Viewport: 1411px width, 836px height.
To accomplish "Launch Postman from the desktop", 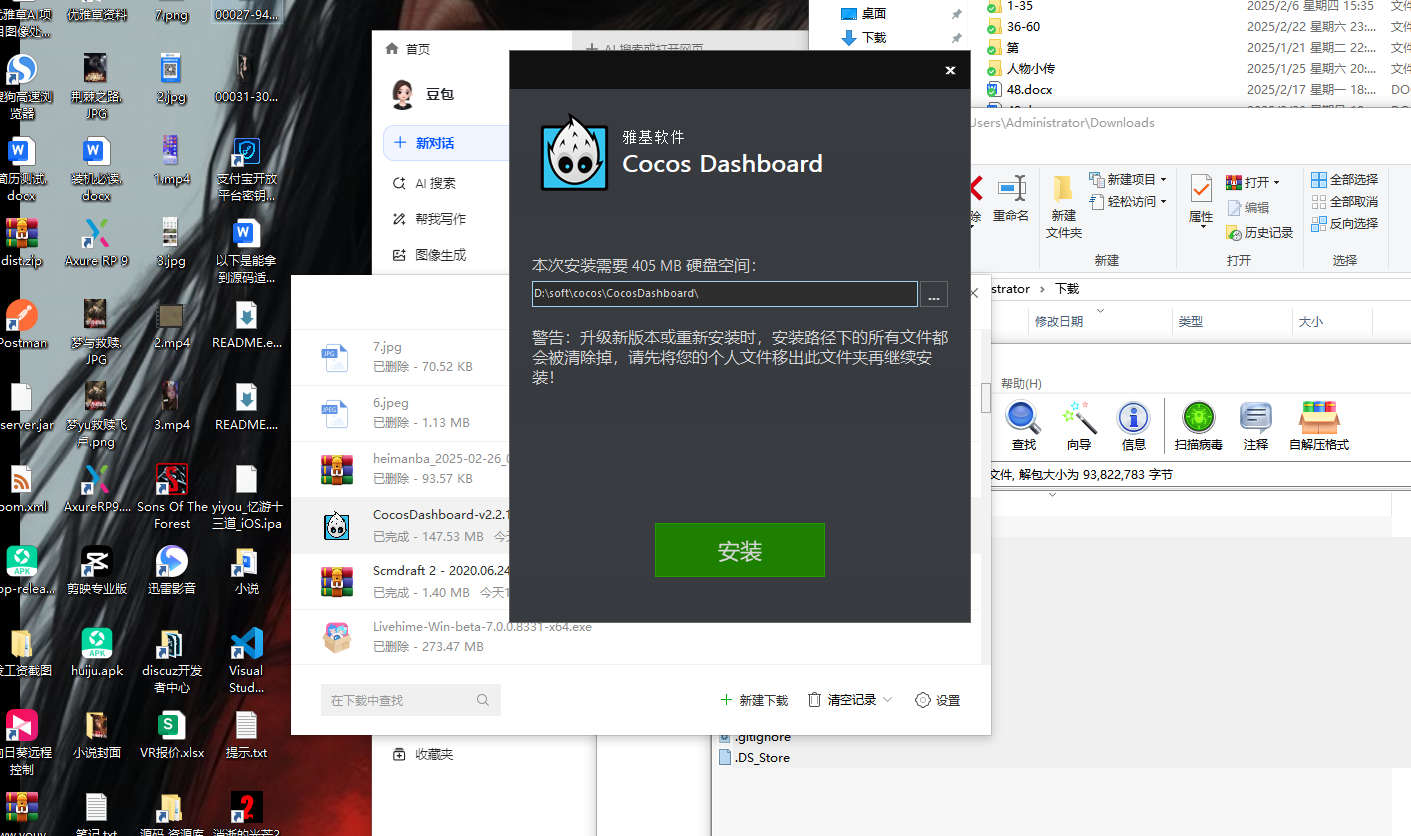I will click(22, 315).
